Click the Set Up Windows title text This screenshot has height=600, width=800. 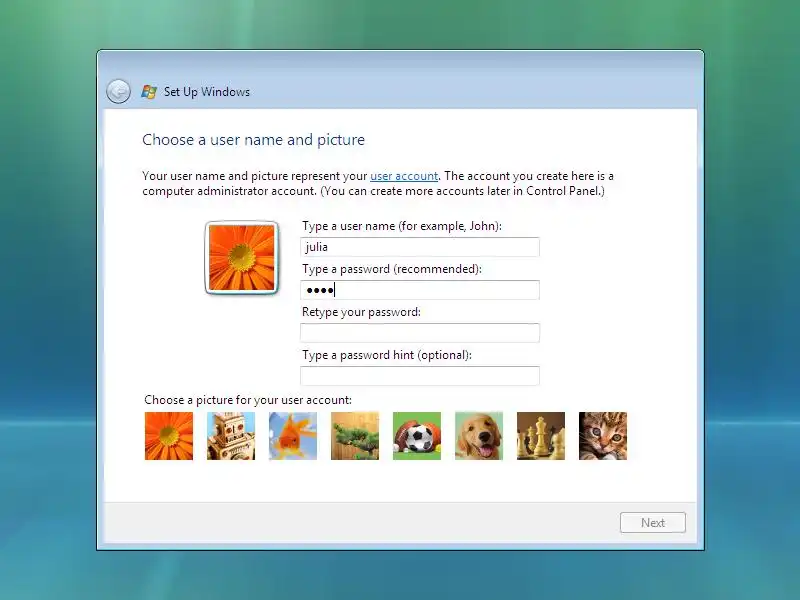pyautogui.click(x=207, y=92)
